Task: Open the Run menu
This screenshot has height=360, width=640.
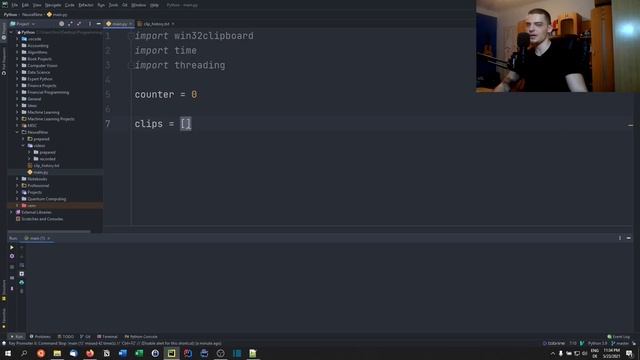Action: point(101,5)
